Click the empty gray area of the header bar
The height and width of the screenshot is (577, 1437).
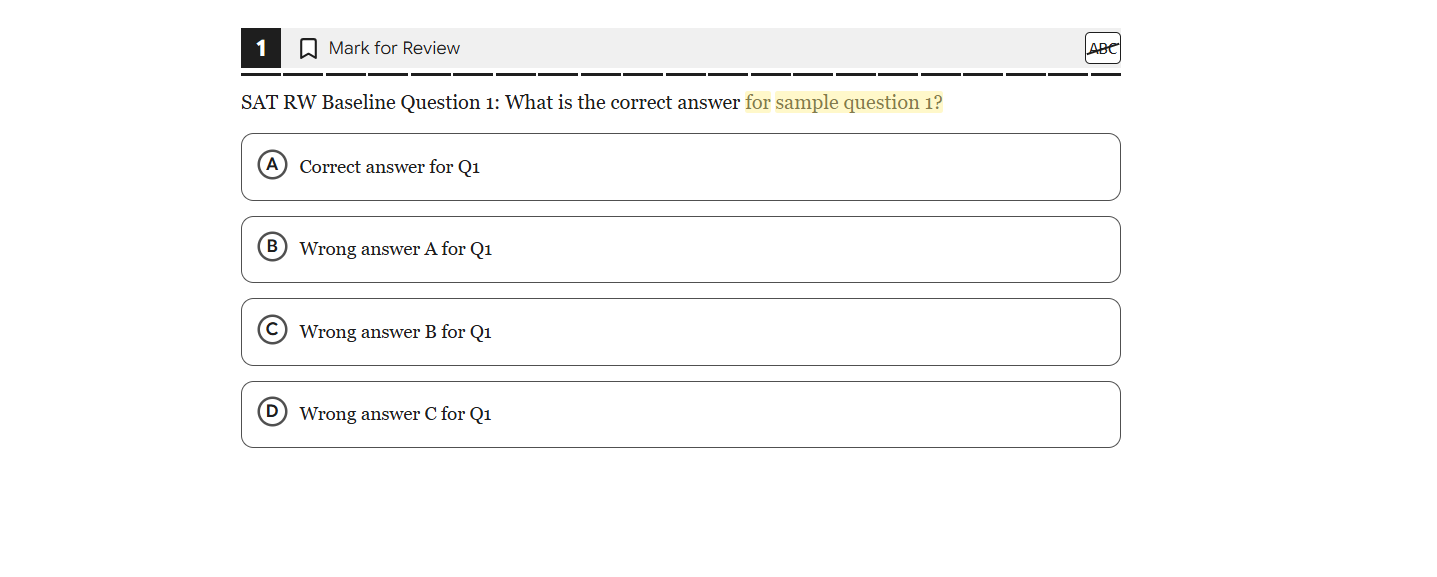(x=770, y=48)
